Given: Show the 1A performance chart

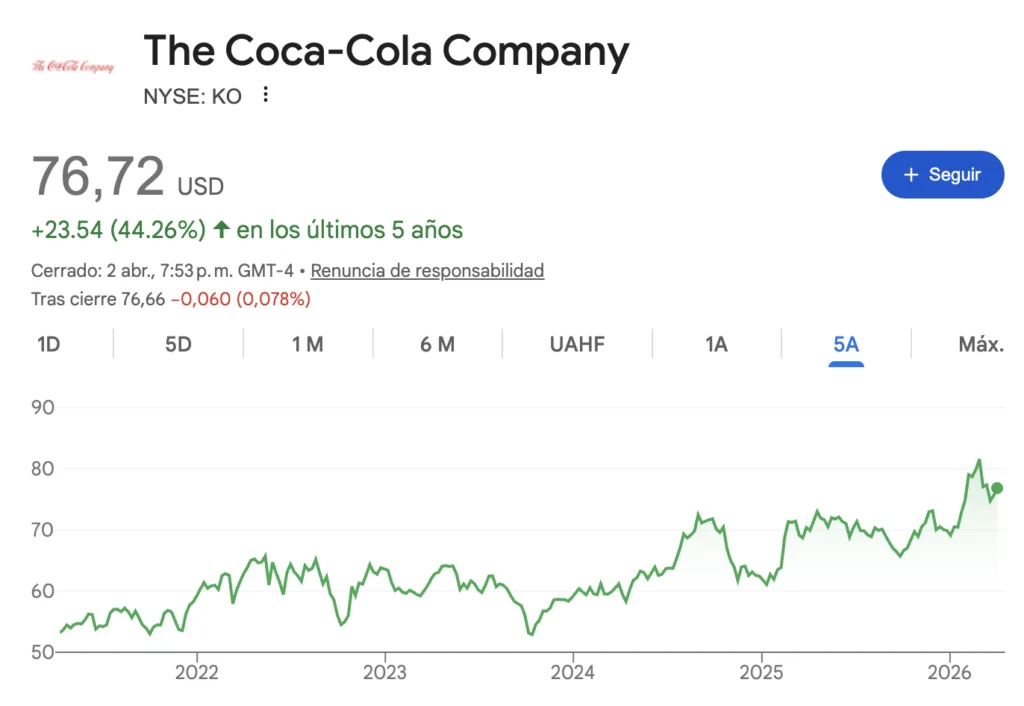Looking at the screenshot, I should (716, 344).
